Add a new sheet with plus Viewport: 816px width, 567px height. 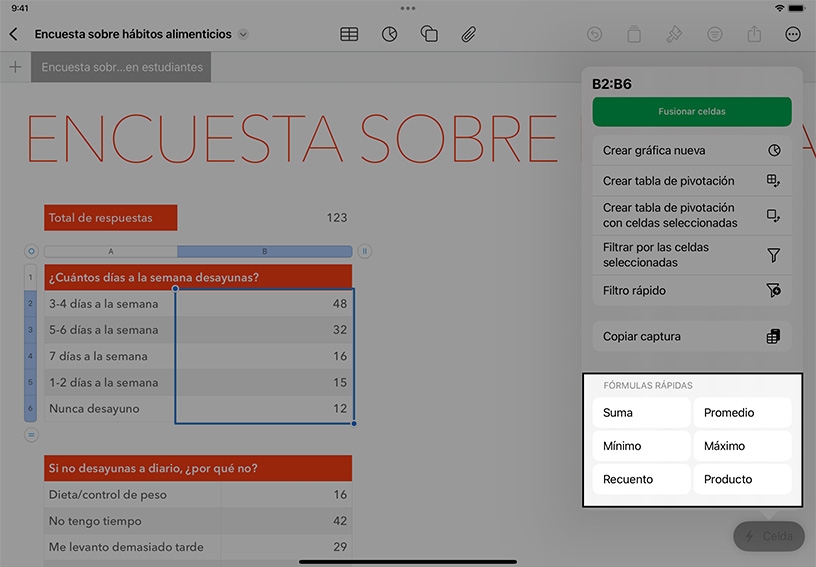click(15, 67)
